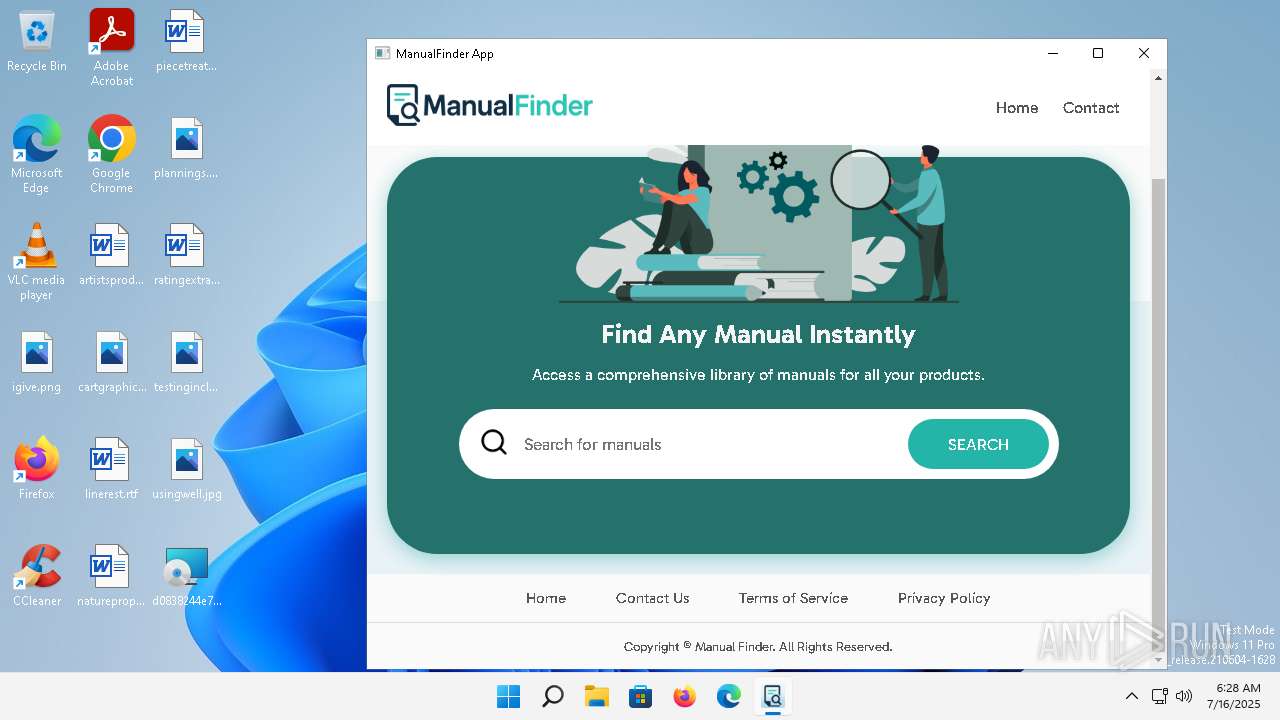Click 'Find Any Manual Instantly' heading
The height and width of the screenshot is (720, 1280).
pyautogui.click(x=758, y=334)
